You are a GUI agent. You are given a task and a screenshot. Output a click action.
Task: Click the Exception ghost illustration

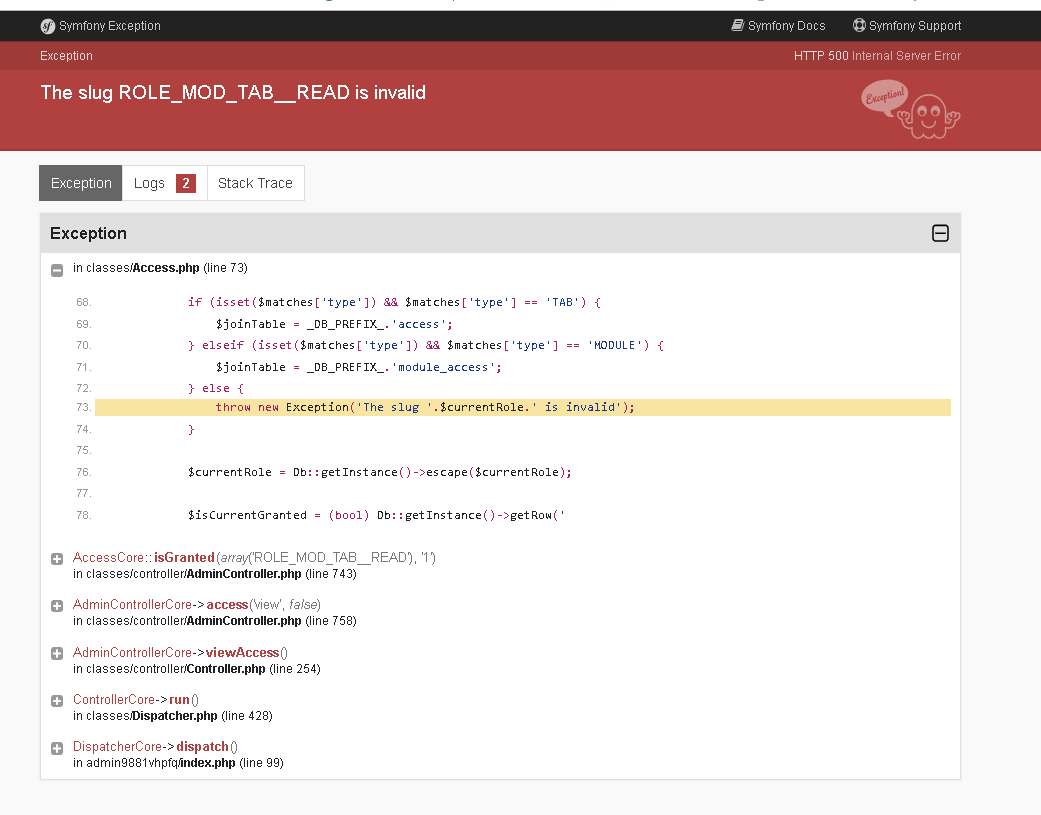click(911, 110)
